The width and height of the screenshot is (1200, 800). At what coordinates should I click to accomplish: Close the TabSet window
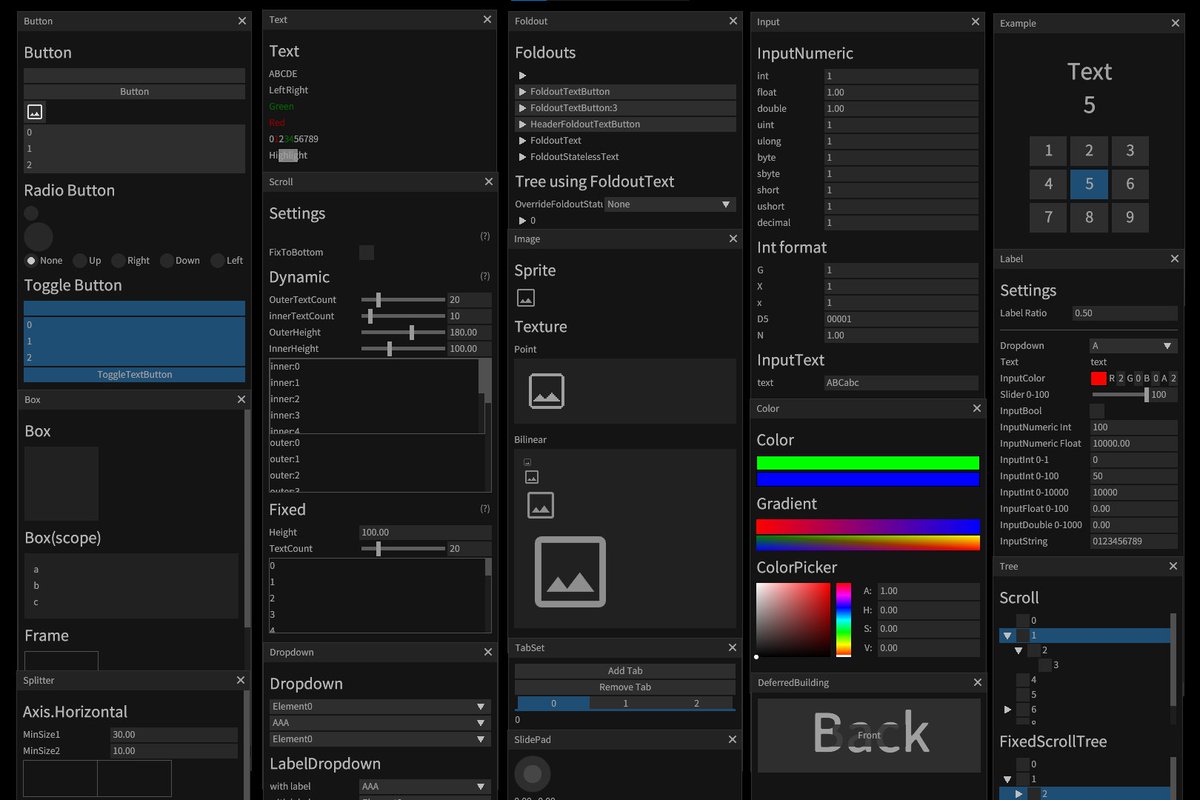pyautogui.click(x=733, y=647)
